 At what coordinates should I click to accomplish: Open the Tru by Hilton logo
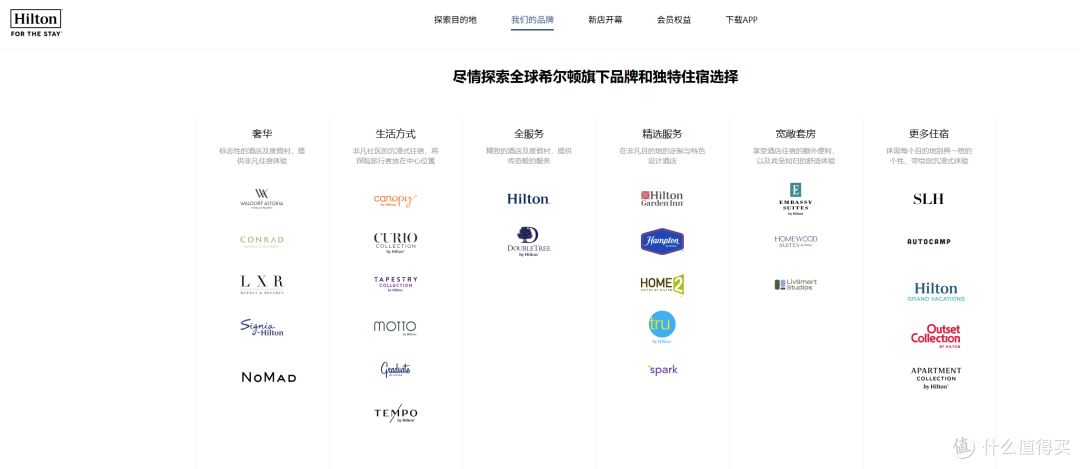pos(662,327)
